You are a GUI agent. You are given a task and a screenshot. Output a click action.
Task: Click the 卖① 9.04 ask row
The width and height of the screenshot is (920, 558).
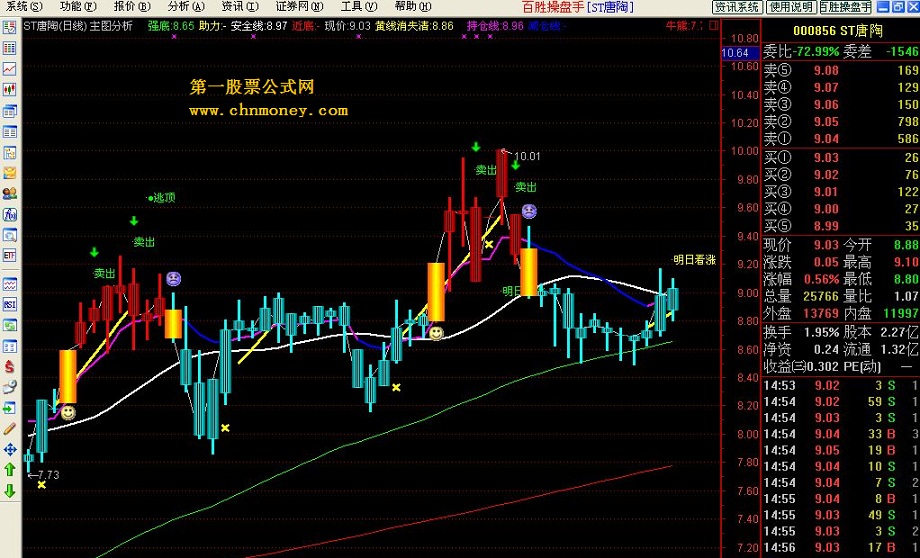point(840,139)
